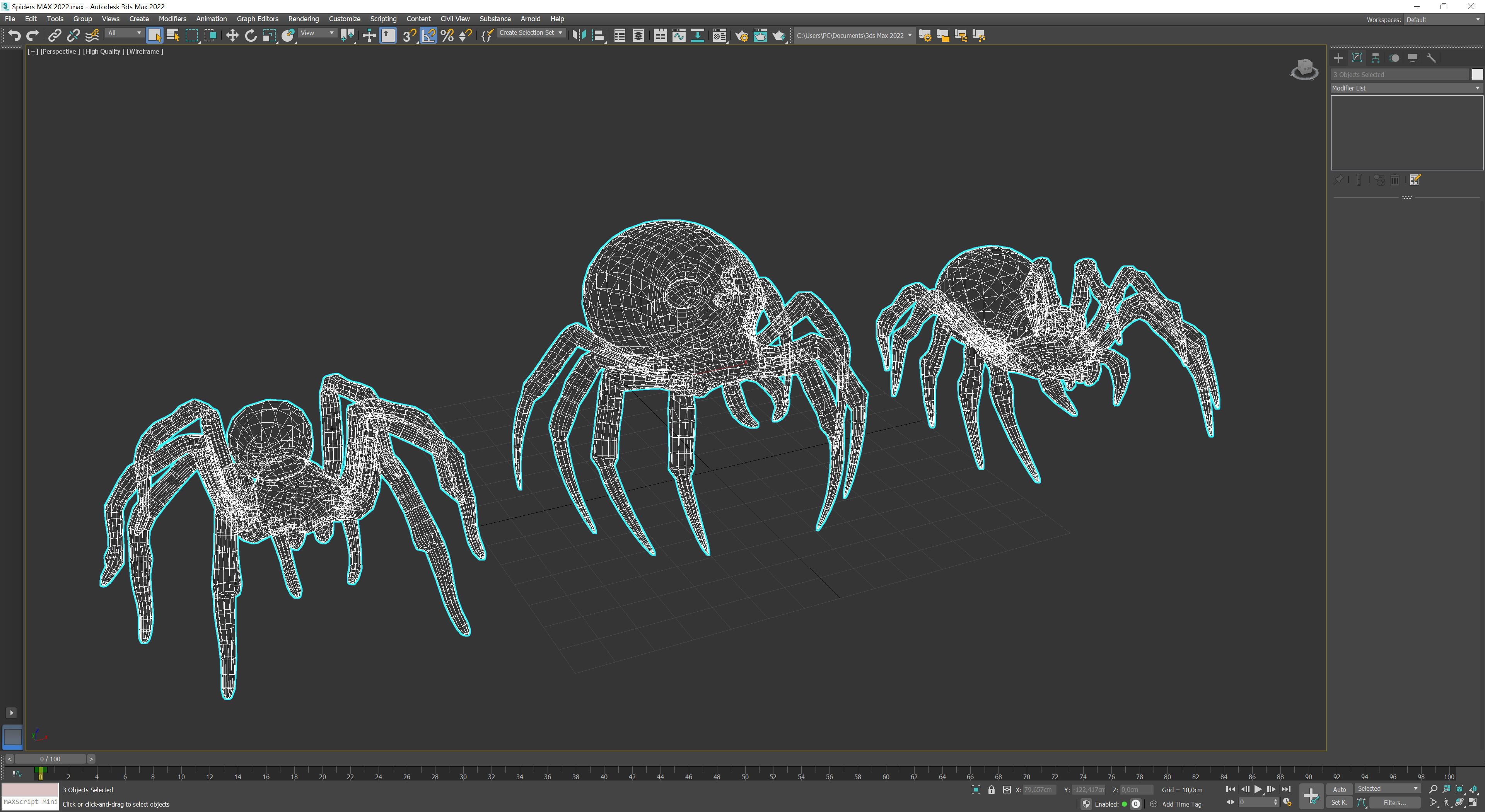
Task: Open the Scripting menu
Action: pos(383,19)
